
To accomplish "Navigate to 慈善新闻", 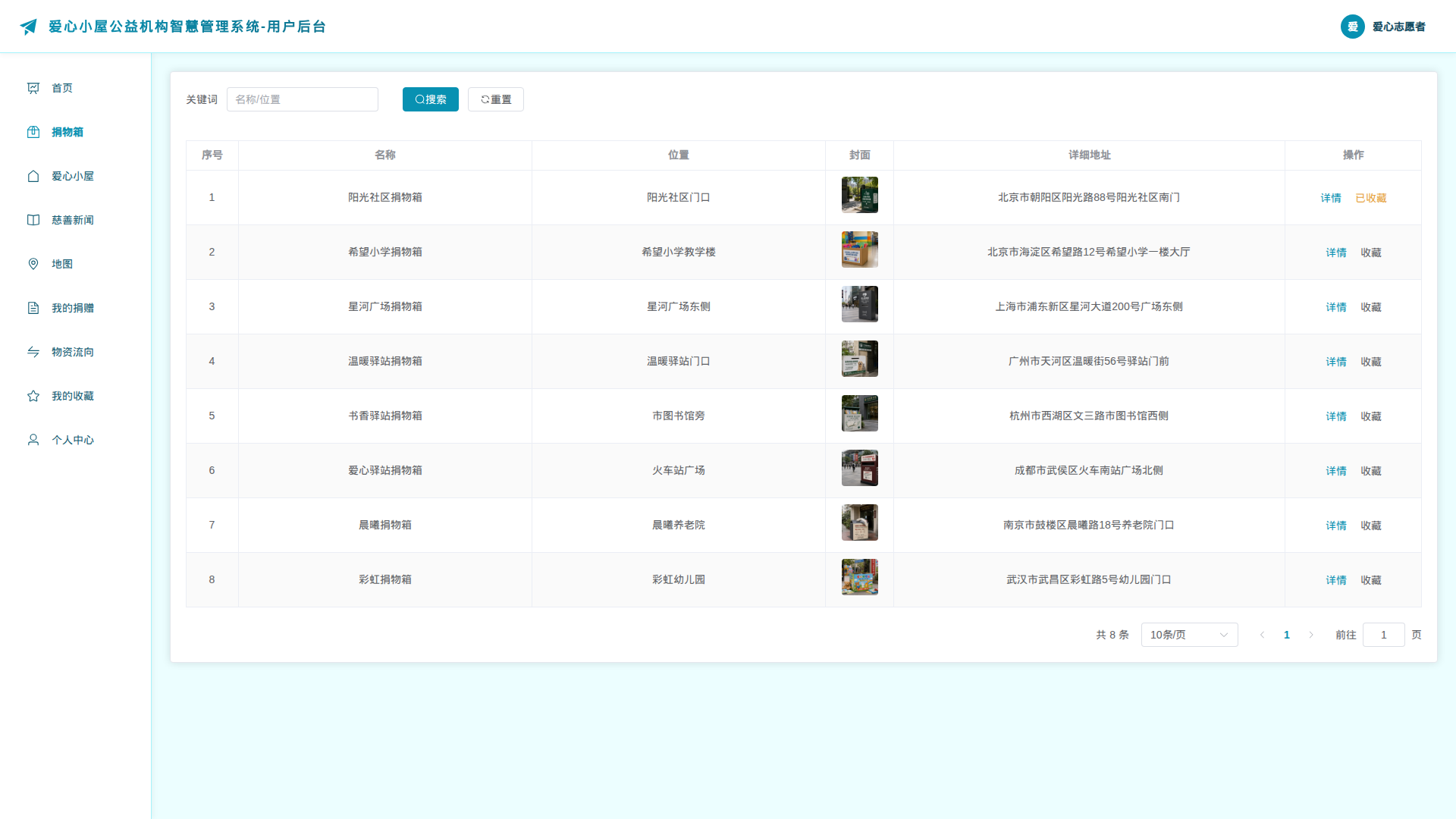I will pos(75,220).
